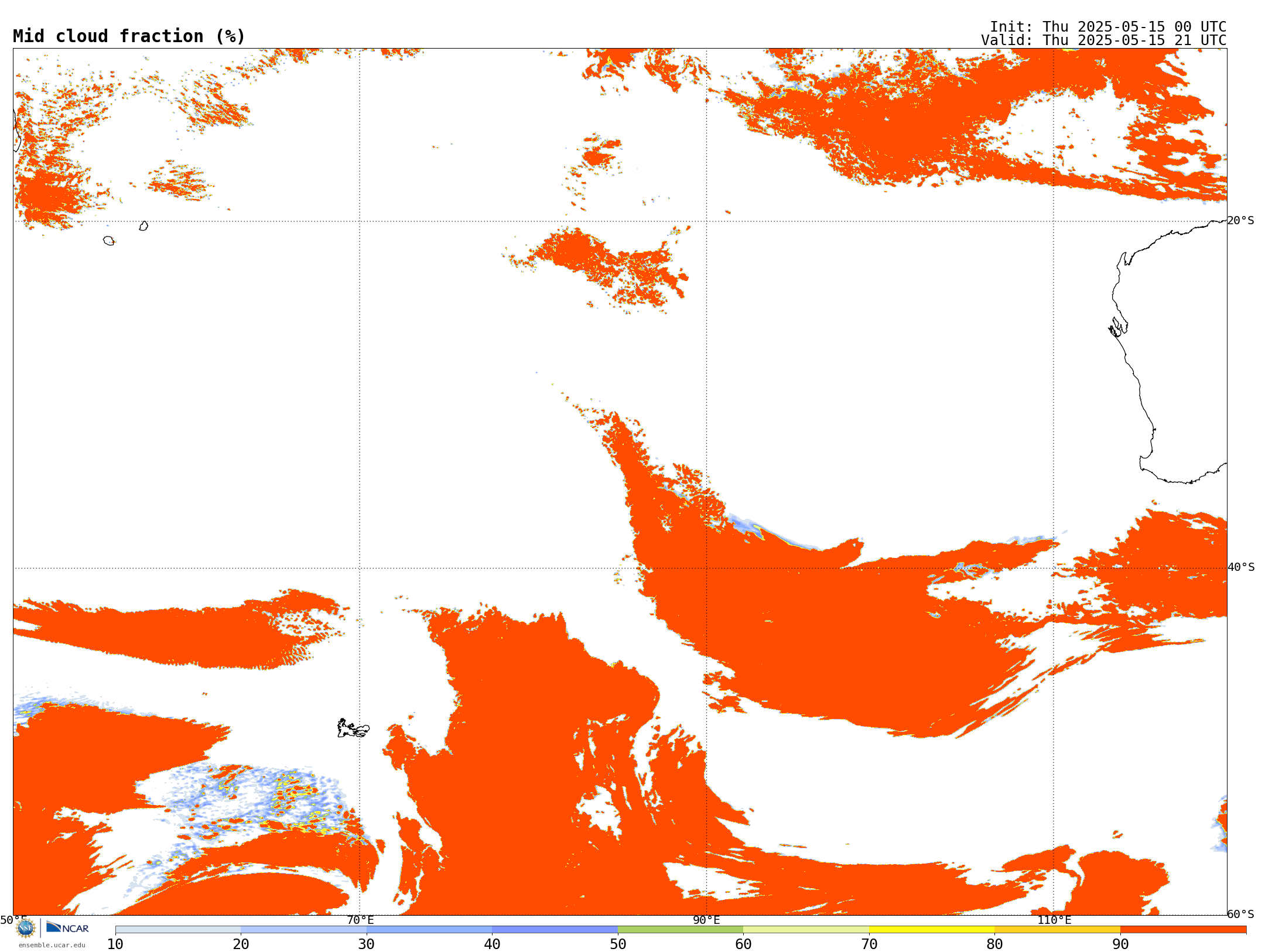
Task: Click the 40°S latitude label
Action: pos(1241,567)
